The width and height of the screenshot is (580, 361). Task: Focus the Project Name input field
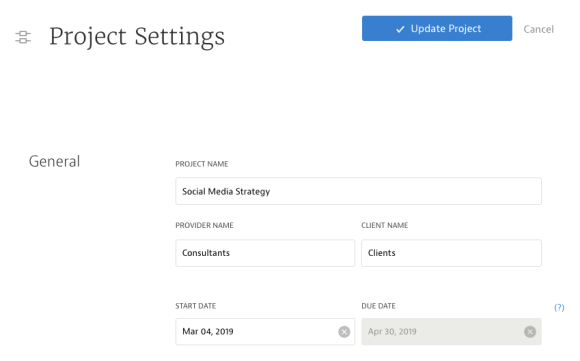pyautogui.click(x=358, y=191)
